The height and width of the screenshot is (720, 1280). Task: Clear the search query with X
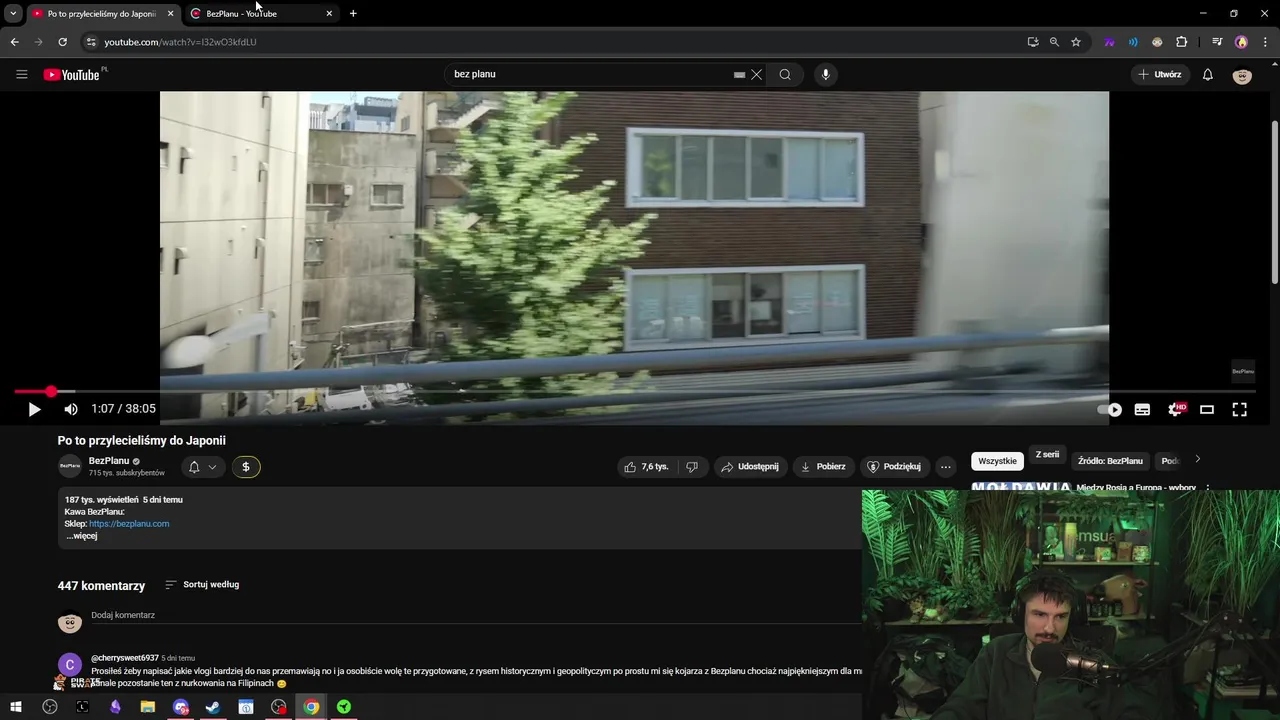(756, 74)
